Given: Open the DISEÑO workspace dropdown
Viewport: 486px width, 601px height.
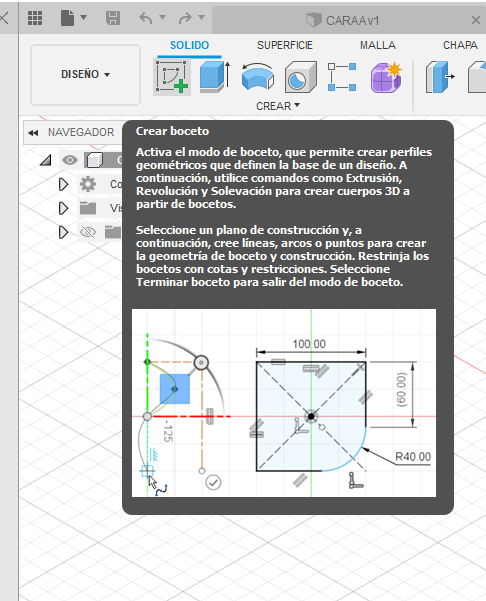Looking at the screenshot, I should coord(85,74).
